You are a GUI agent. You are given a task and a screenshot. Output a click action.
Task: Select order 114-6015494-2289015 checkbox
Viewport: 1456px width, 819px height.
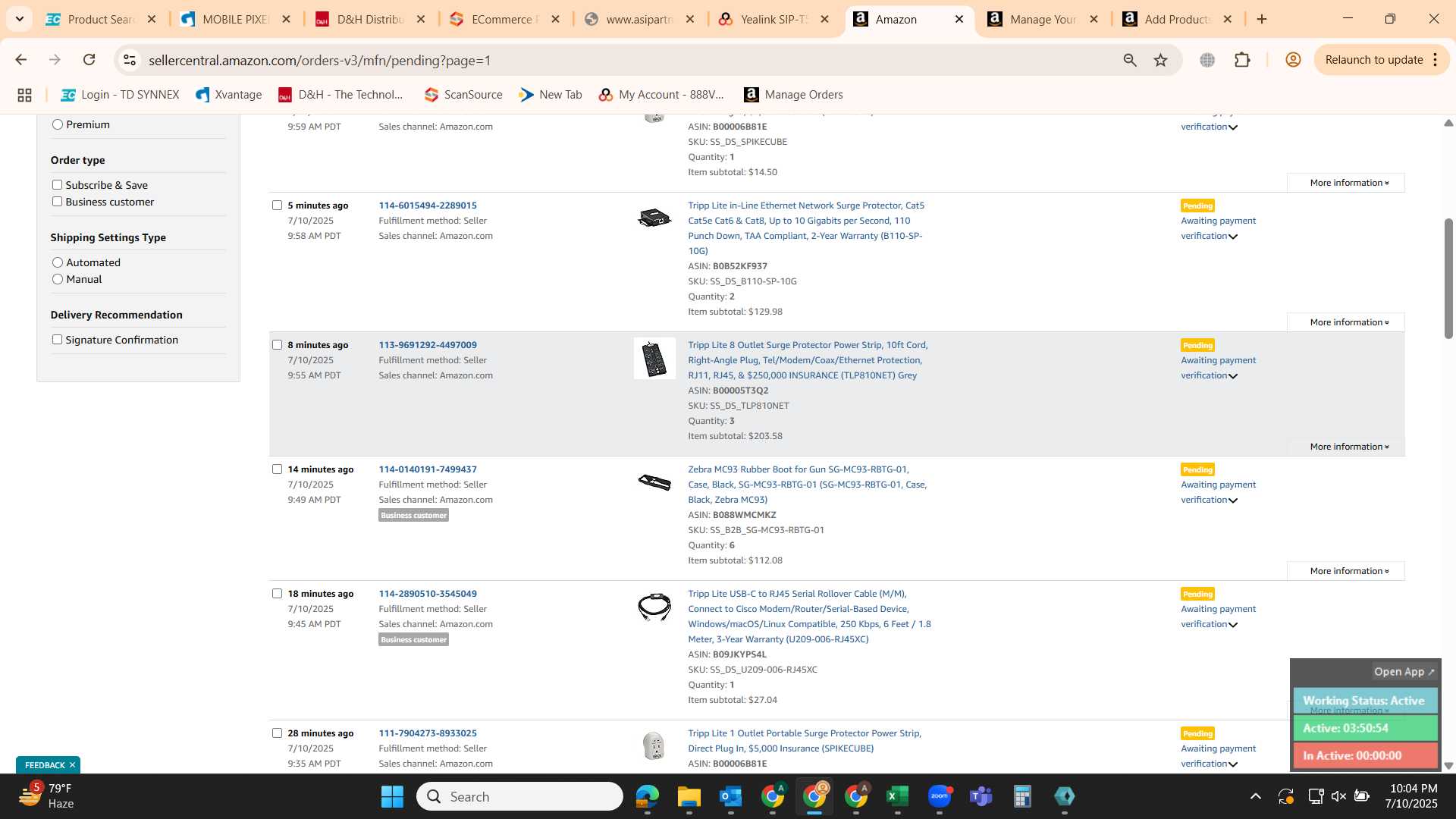point(277,205)
